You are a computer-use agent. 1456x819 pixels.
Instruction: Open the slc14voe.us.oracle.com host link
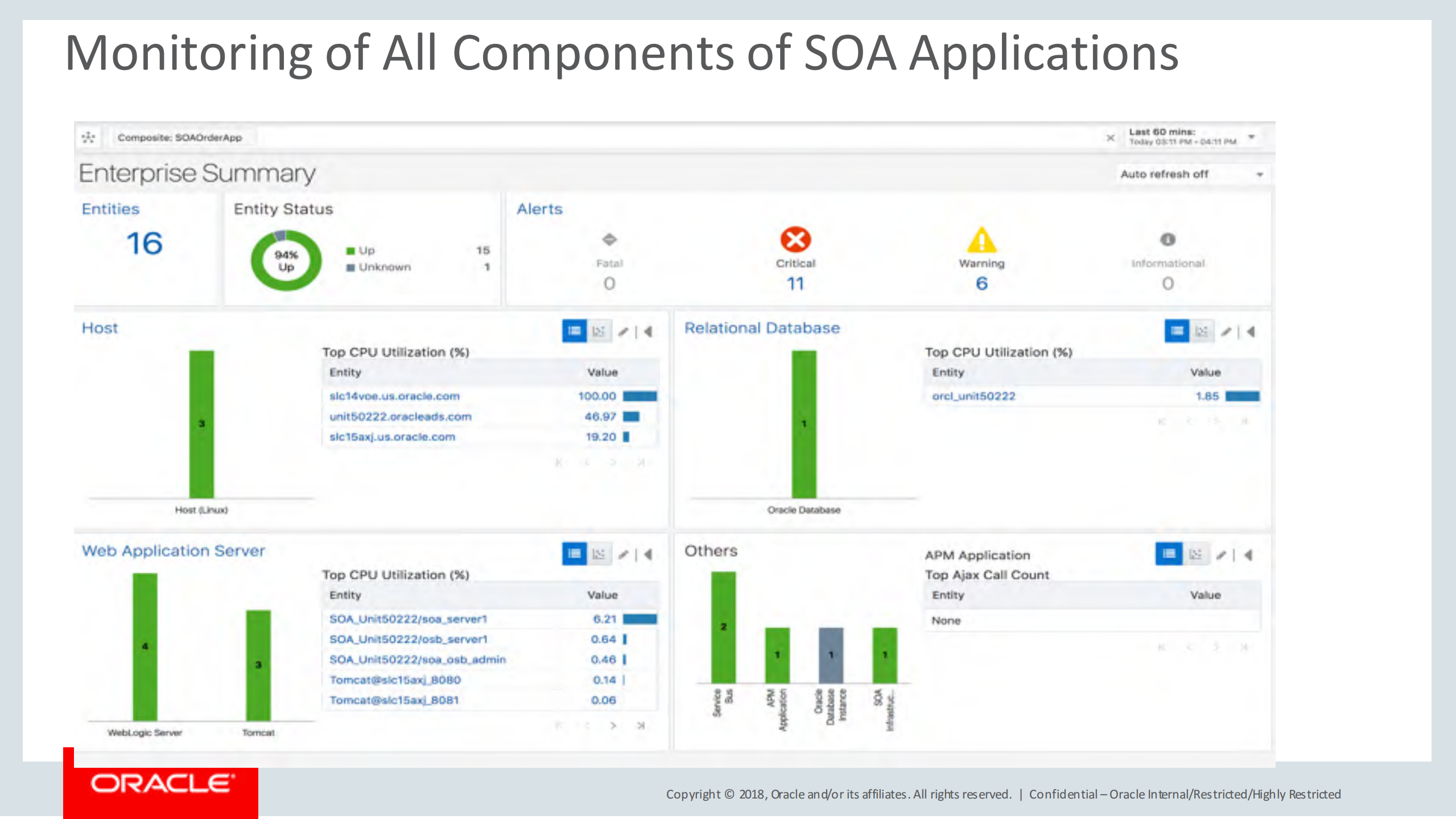tap(394, 396)
